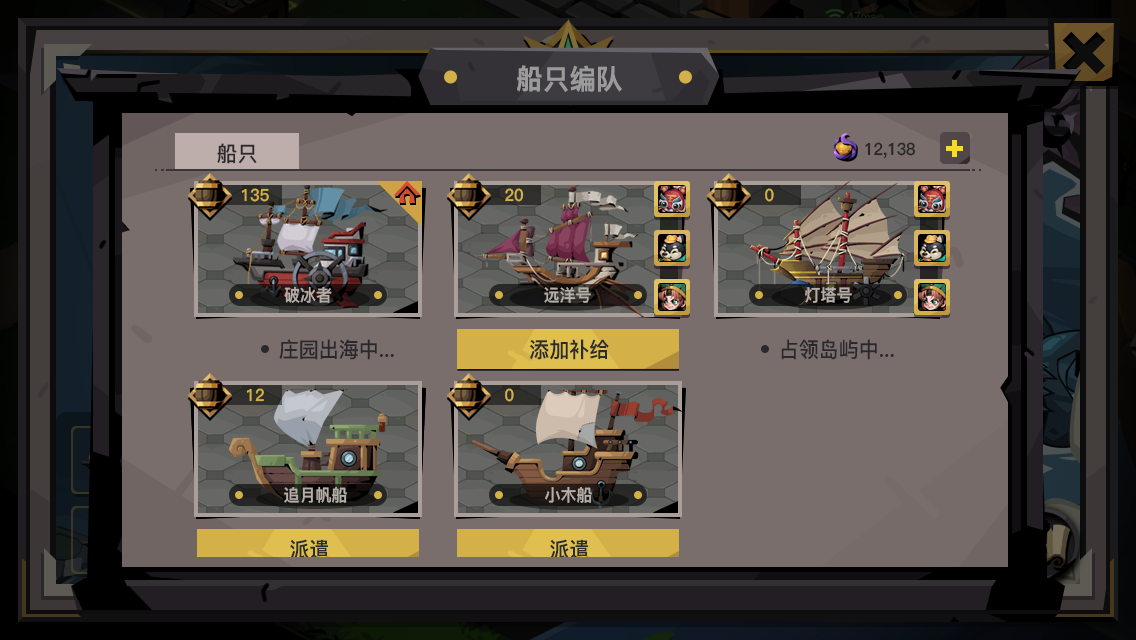
Task: Dispatch 追月帆船 with the 派遣 button
Action: pos(308,544)
